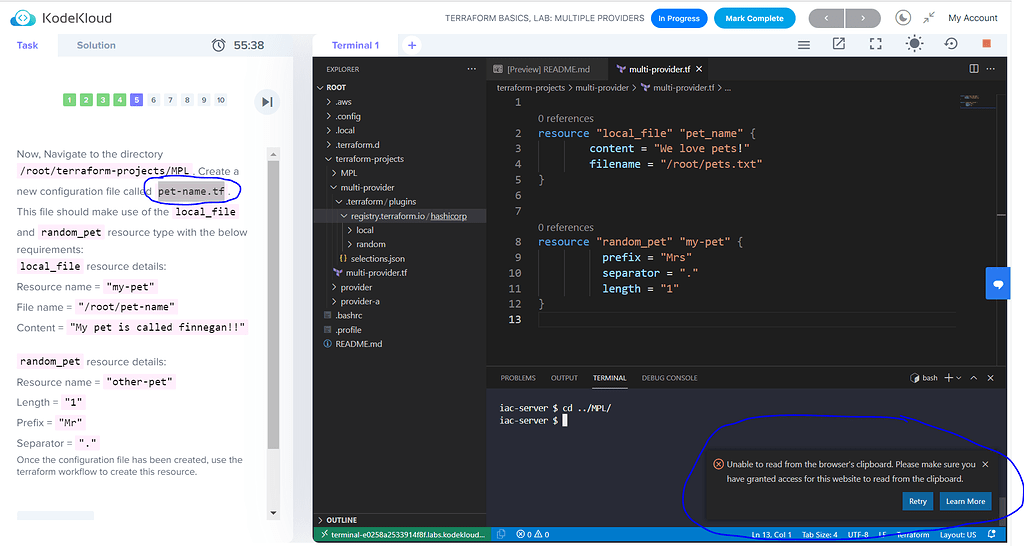The height and width of the screenshot is (546, 1024).
Task: Split the editor right icon
Action: pyautogui.click(x=974, y=69)
